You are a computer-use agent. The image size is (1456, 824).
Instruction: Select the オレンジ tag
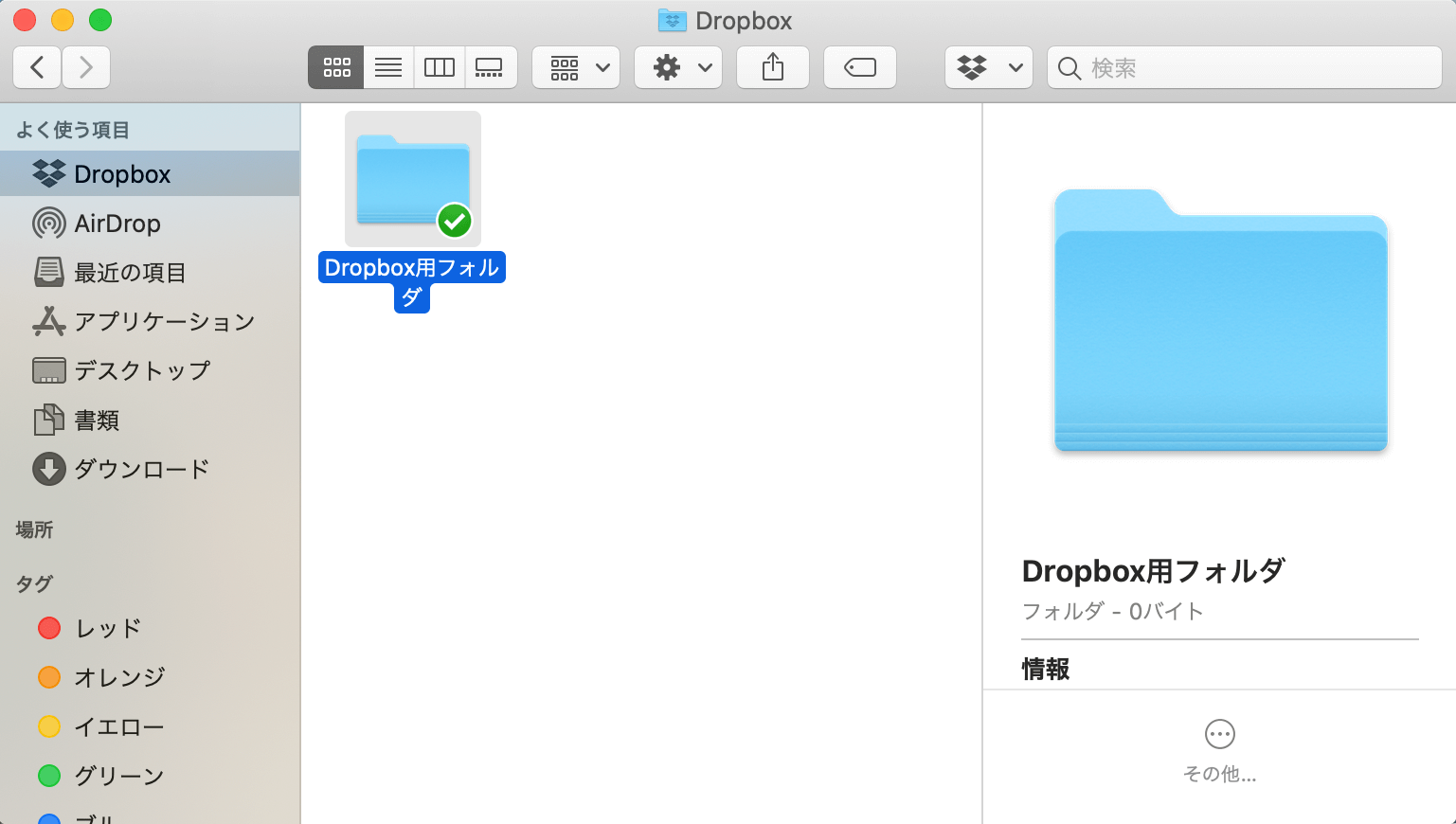click(150, 677)
